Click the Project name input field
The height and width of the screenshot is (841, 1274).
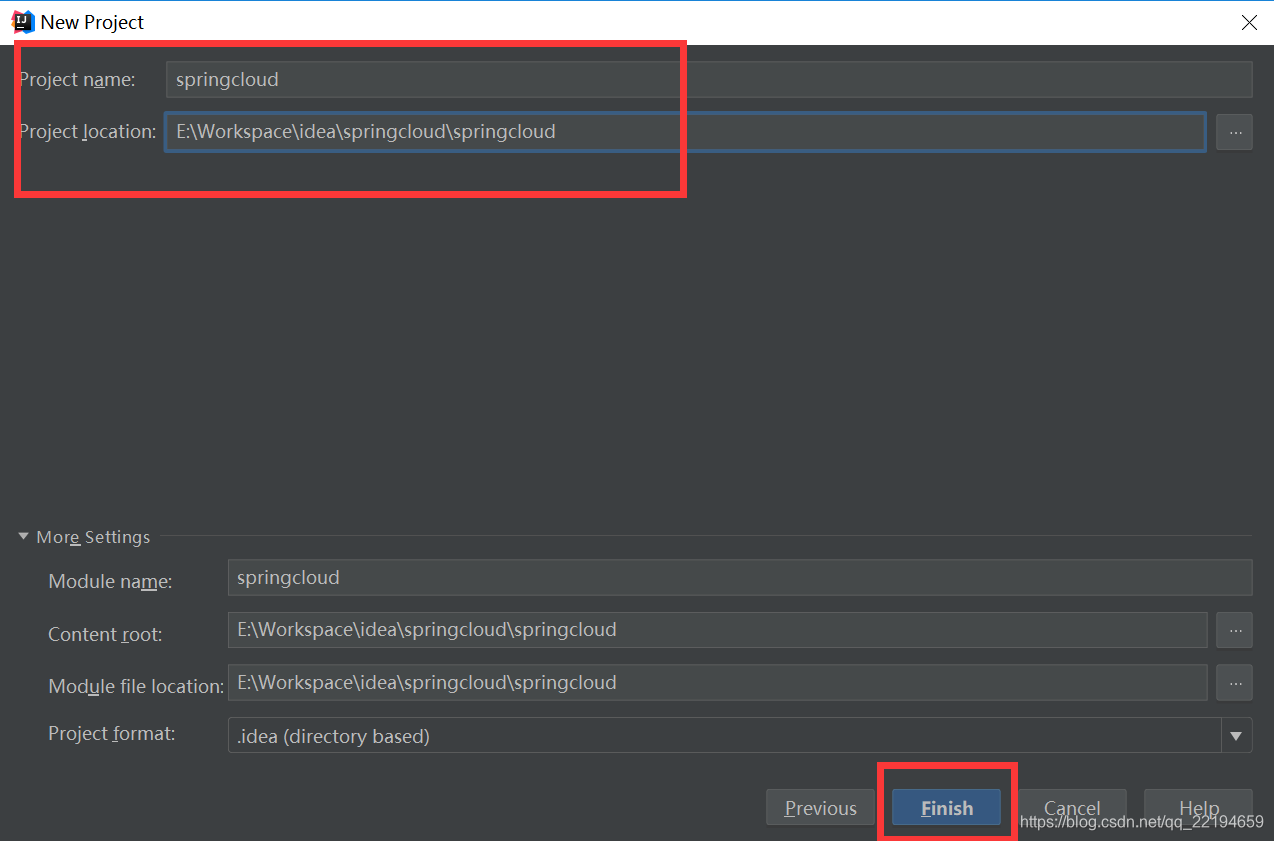pos(709,79)
